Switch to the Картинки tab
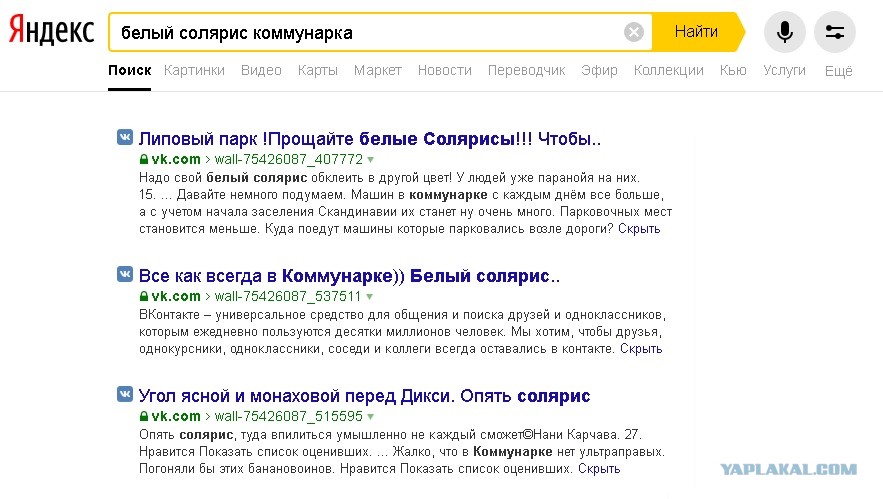Screen dimensions: 883x499 (x=194, y=70)
